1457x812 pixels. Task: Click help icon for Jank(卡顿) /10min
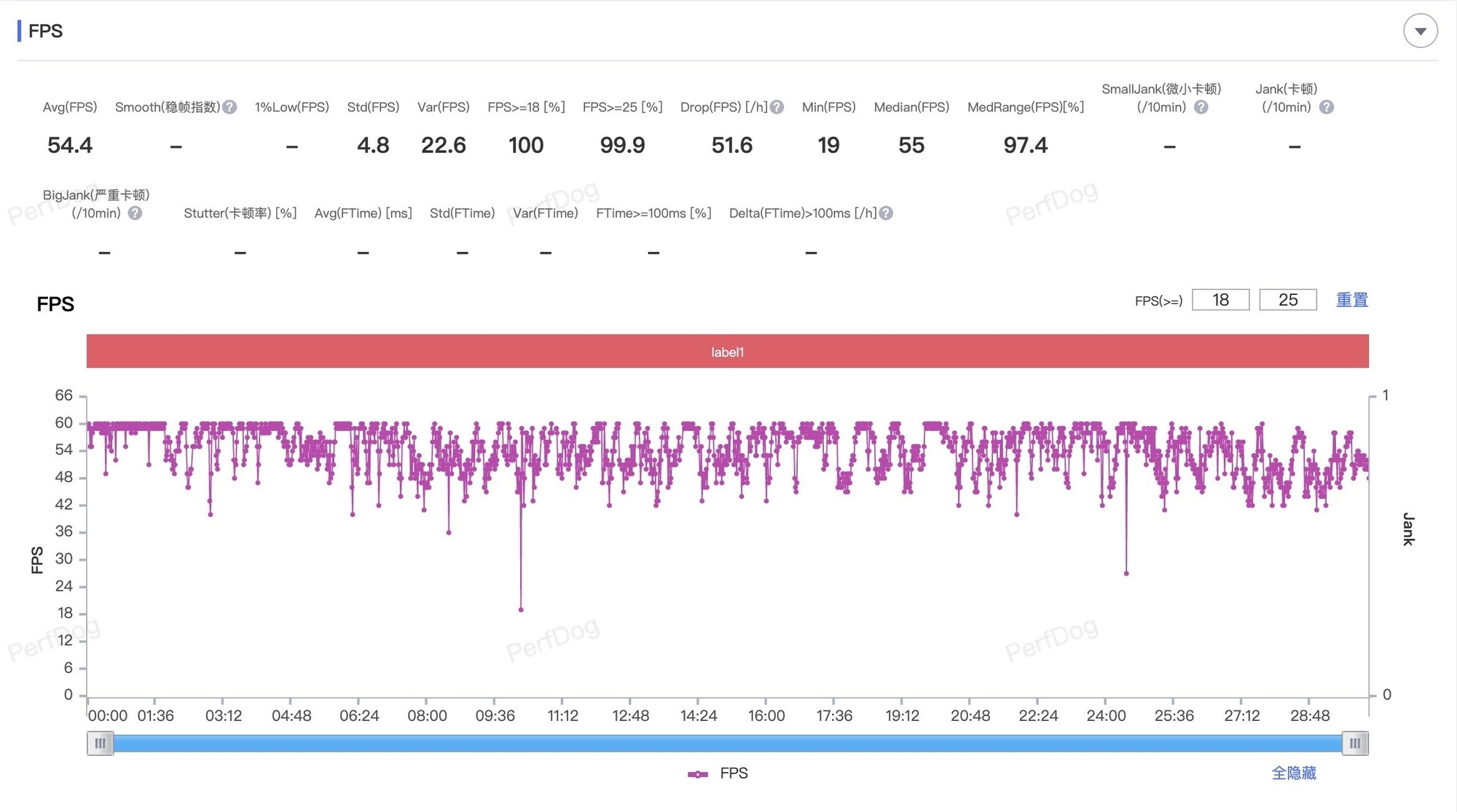click(x=1327, y=107)
